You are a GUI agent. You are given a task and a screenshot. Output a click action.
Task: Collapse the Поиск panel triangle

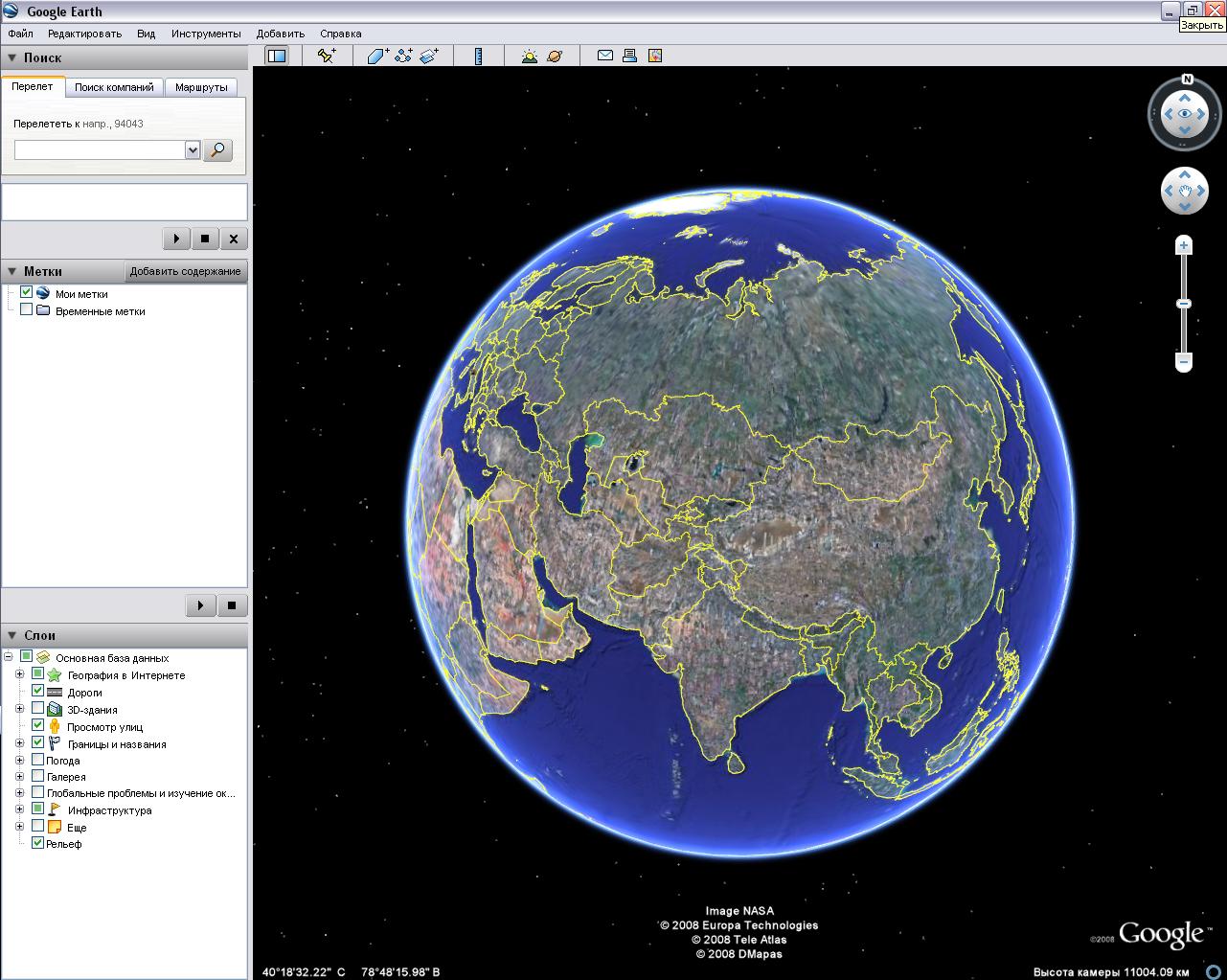[x=11, y=57]
